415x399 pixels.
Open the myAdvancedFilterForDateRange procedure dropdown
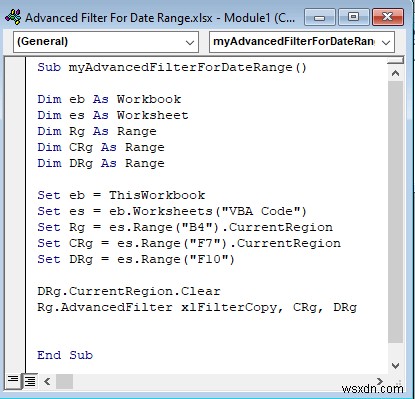[302, 42]
